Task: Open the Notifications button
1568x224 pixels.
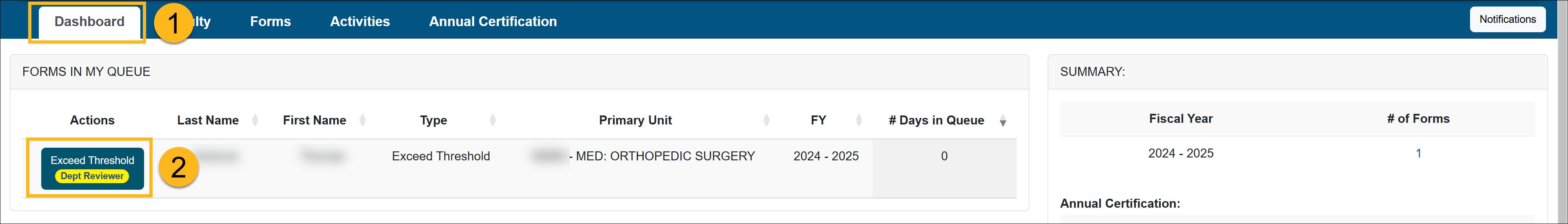Action: coord(1507,20)
